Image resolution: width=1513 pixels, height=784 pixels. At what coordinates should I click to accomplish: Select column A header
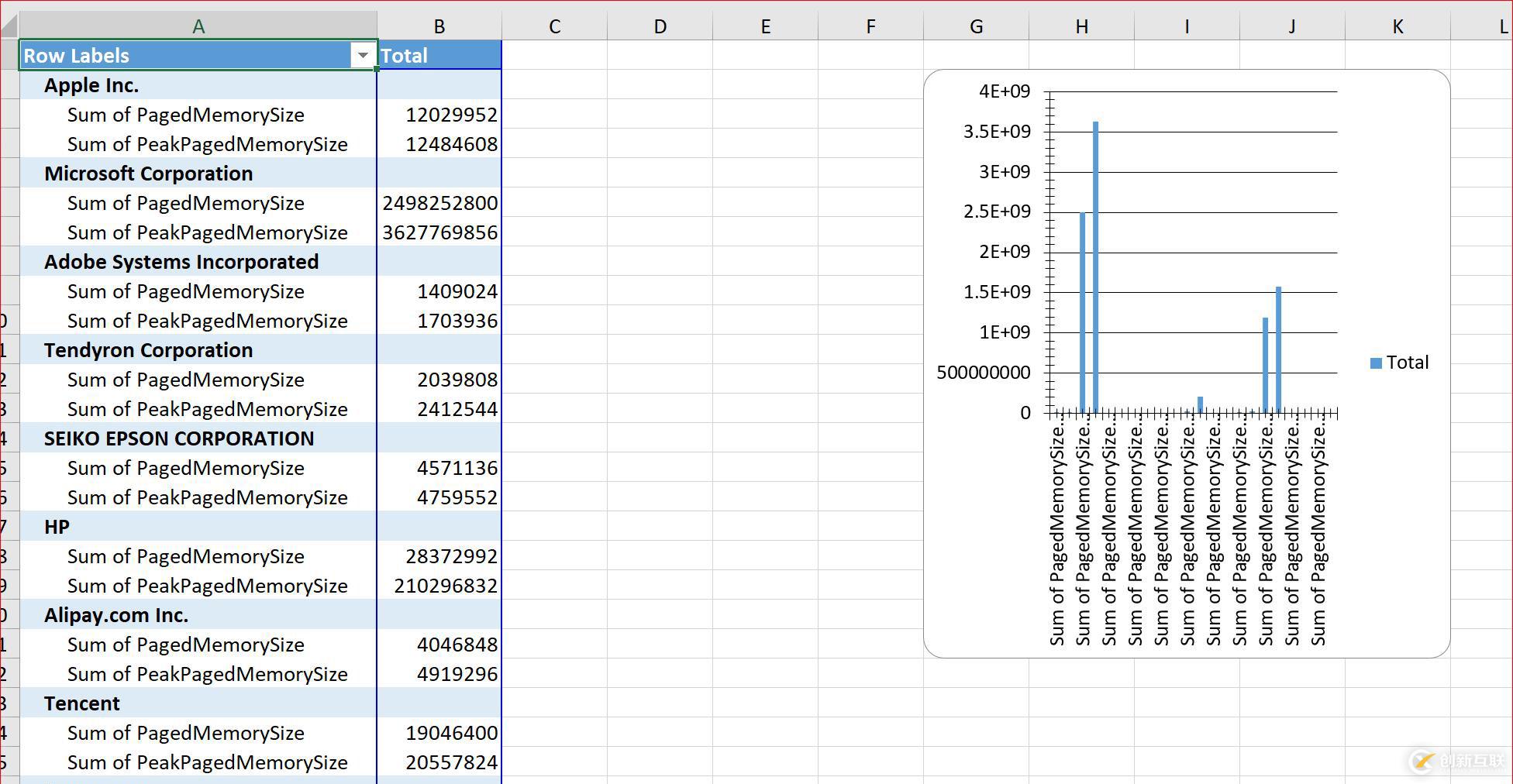tap(198, 26)
